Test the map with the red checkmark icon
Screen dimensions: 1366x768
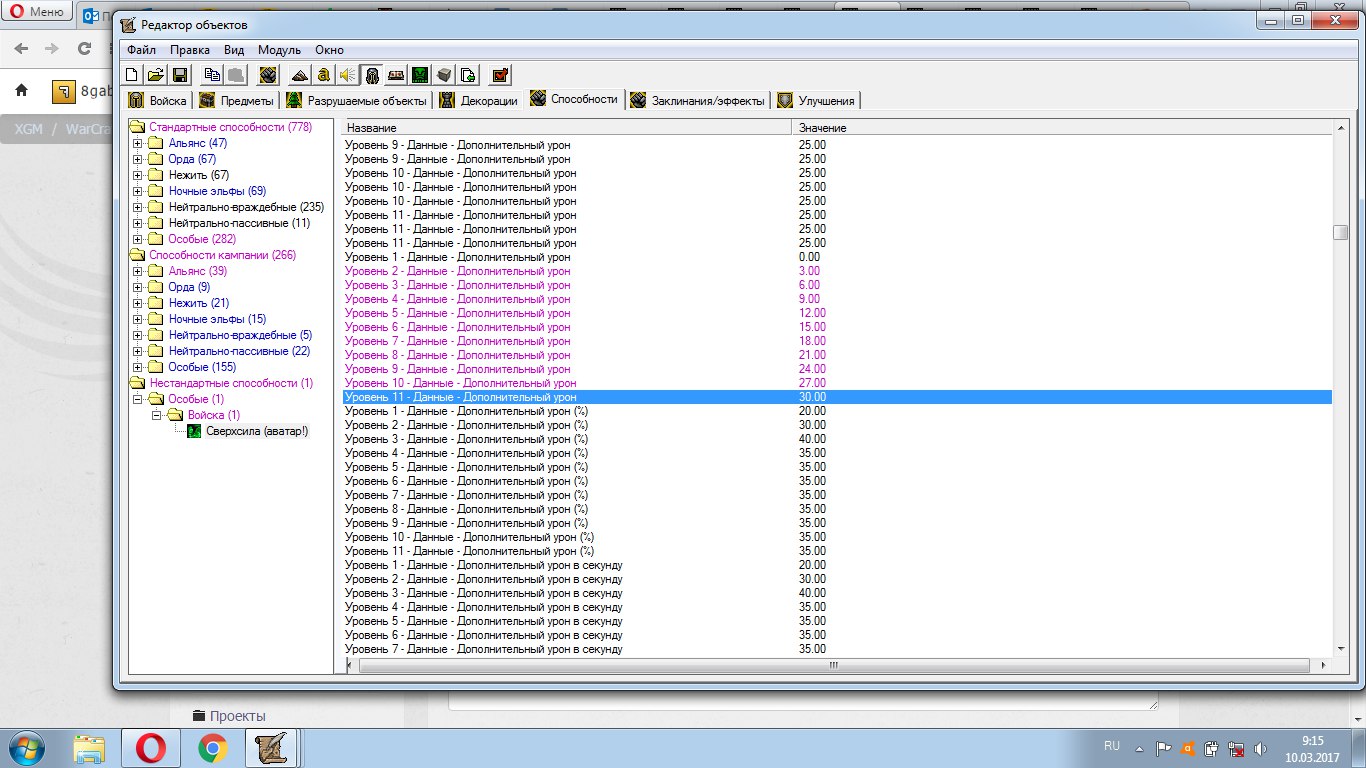(501, 74)
